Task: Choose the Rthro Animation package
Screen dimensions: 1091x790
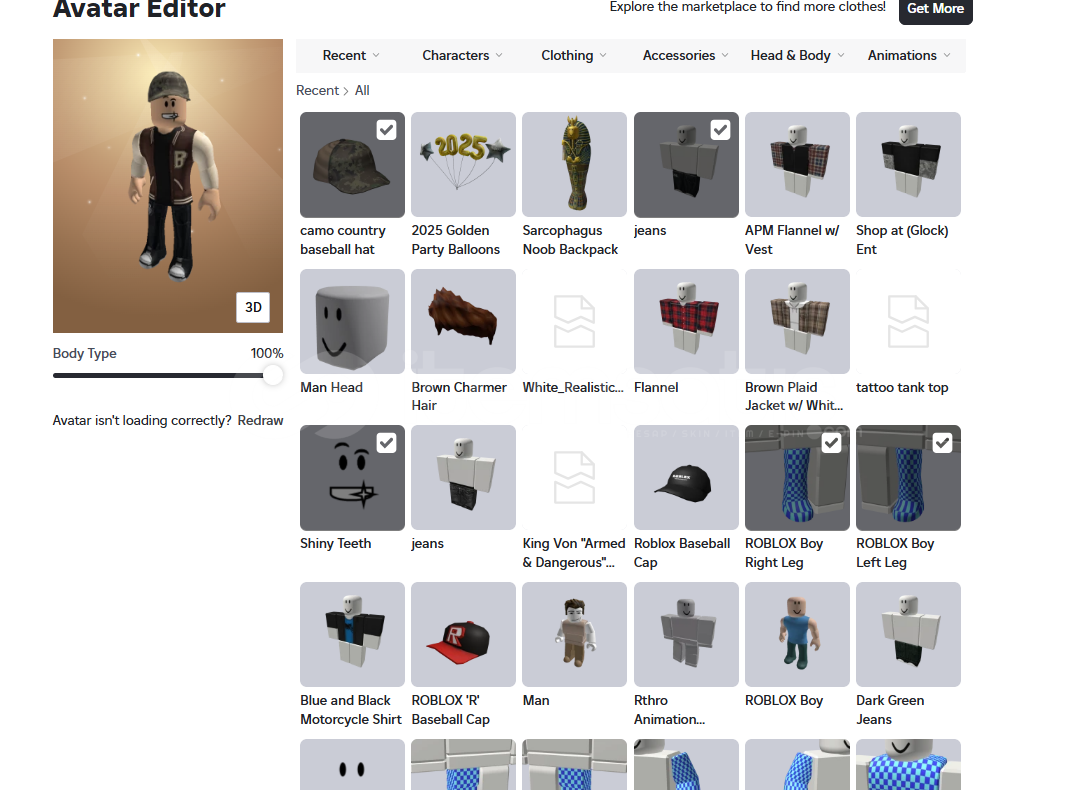Action: [x=686, y=634]
